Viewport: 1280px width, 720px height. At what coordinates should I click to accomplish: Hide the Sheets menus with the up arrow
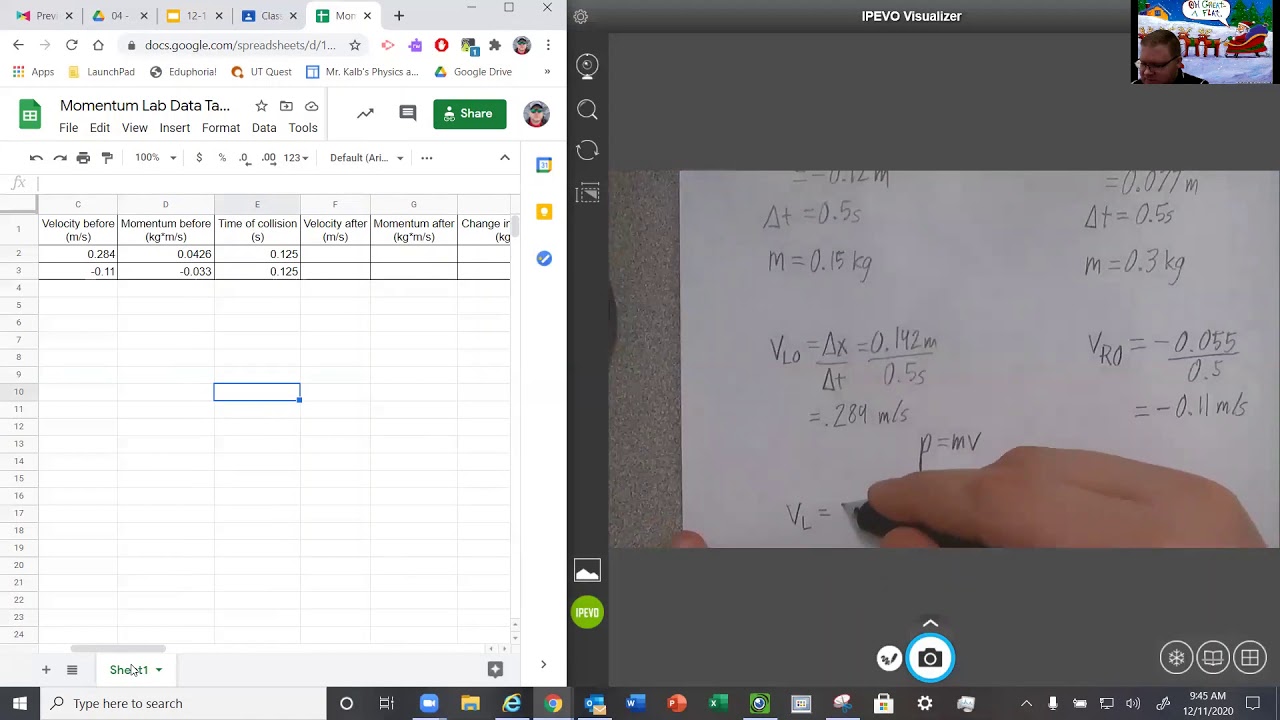coord(505,158)
